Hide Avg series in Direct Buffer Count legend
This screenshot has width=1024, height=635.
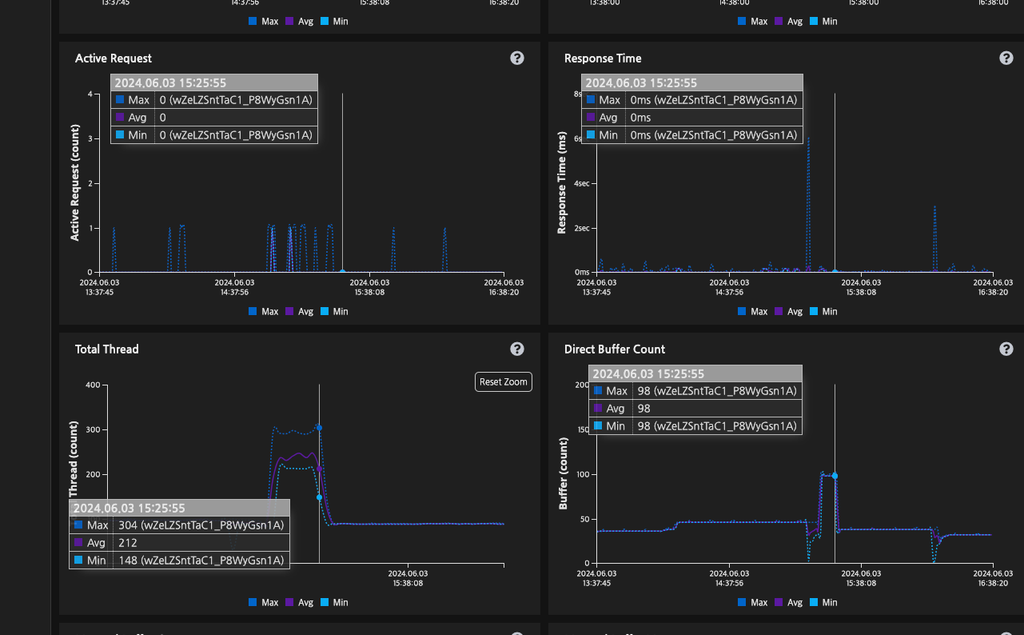(x=788, y=603)
